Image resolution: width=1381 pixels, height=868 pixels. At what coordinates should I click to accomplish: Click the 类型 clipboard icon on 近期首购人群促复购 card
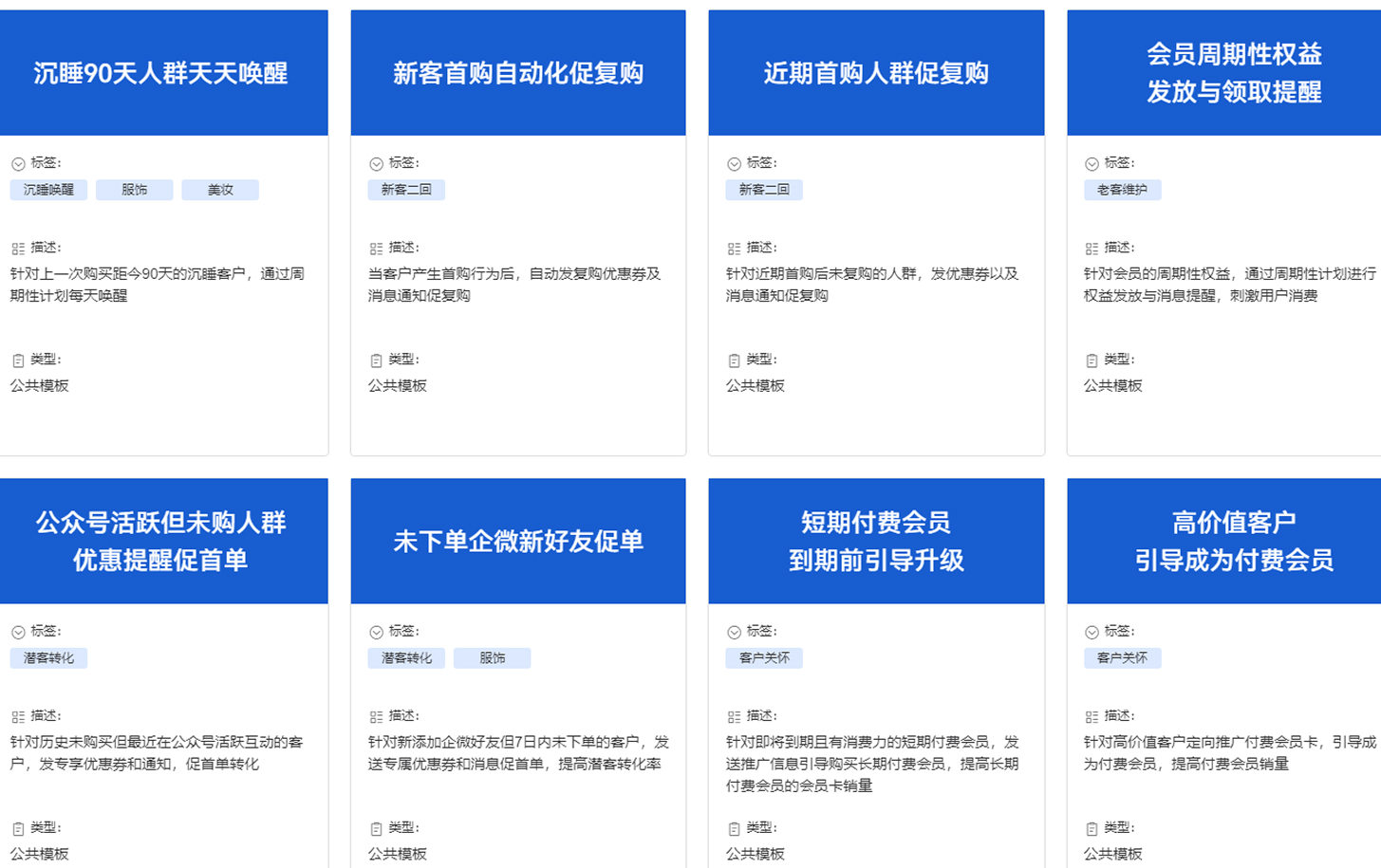(733, 360)
